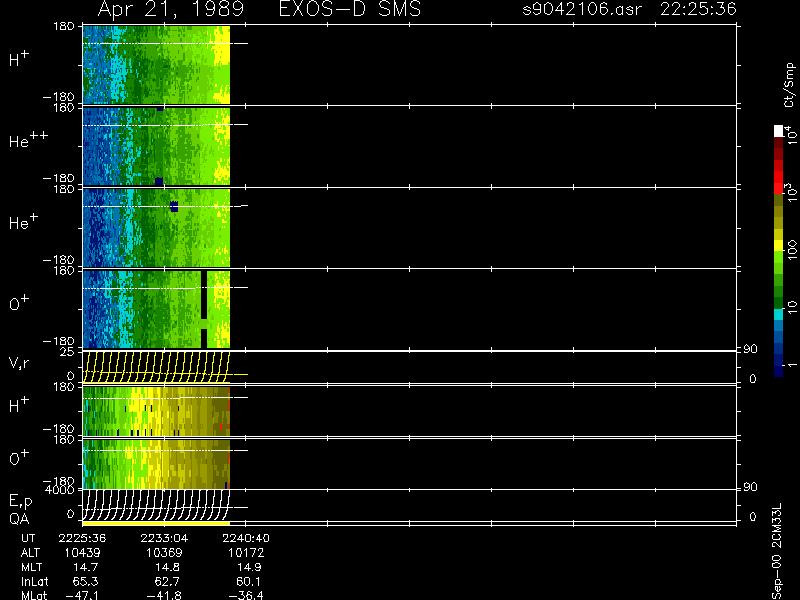Click the InLat value '60.1'
Screen dimensions: 800x600
point(248,581)
